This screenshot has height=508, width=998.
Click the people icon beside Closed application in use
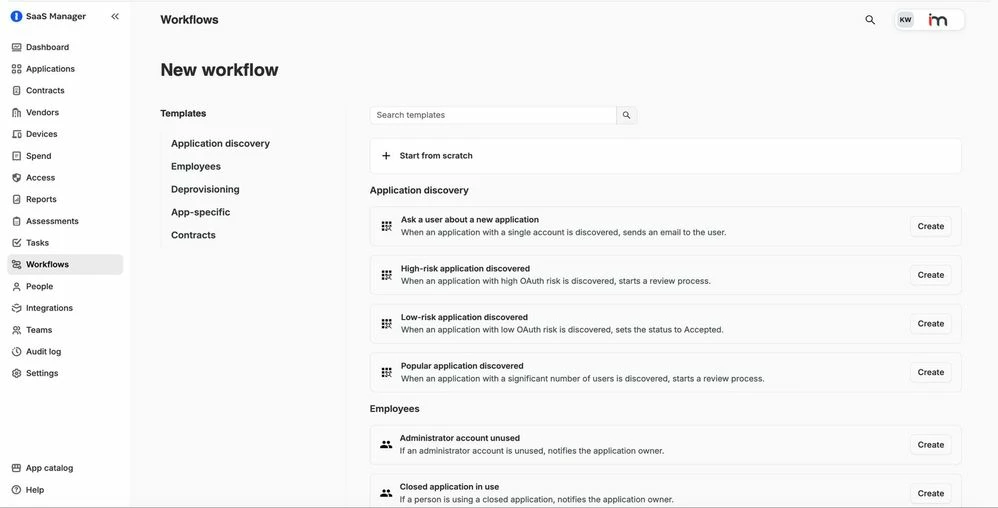pos(386,493)
